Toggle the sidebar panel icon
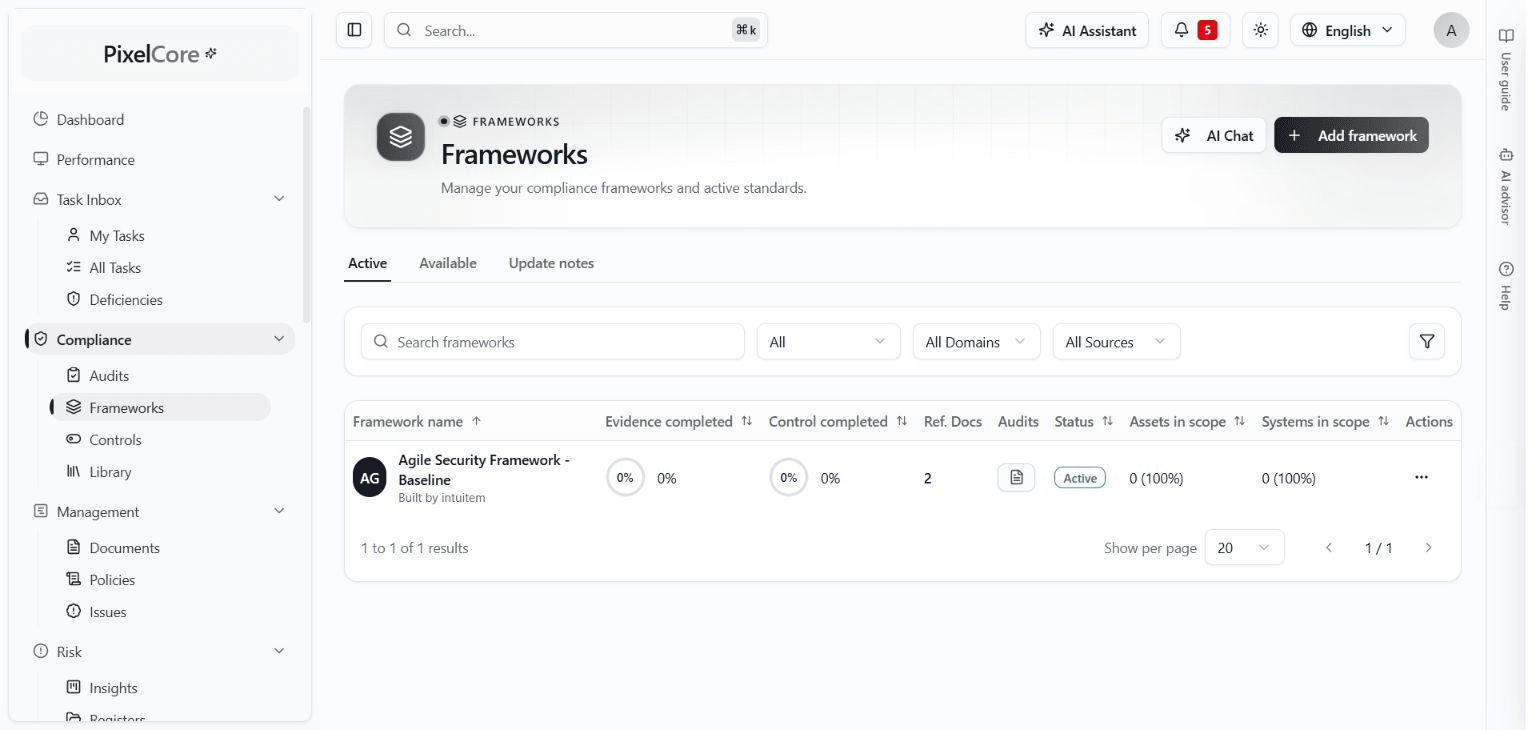 (x=354, y=30)
